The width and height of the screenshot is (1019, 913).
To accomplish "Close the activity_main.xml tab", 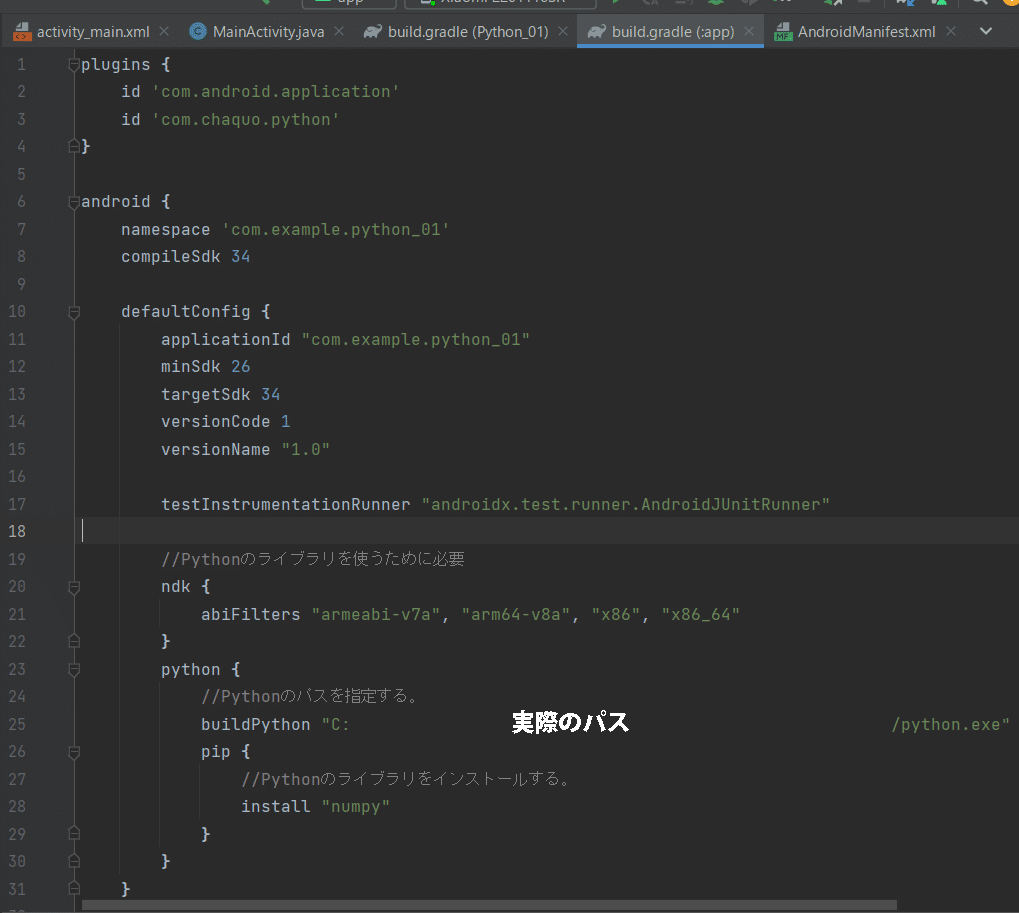I will (x=164, y=31).
